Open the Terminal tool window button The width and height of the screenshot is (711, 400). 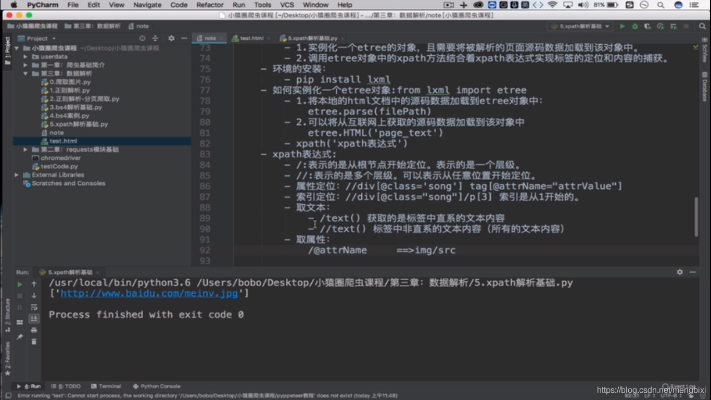pyautogui.click(x=106, y=386)
